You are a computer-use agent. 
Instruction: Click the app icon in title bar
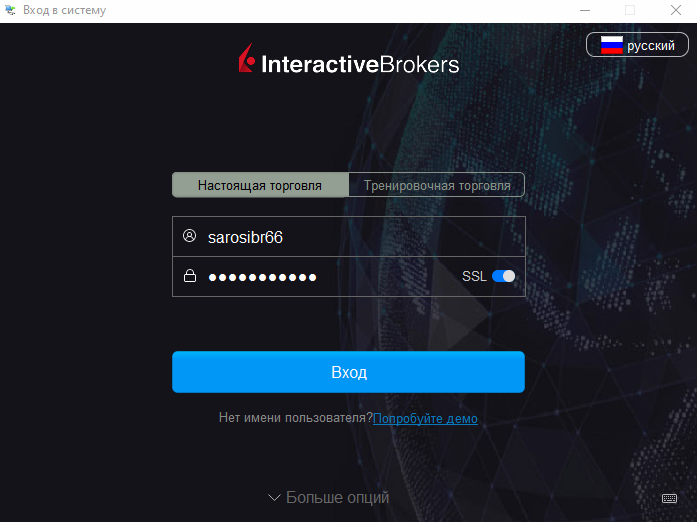coord(10,10)
